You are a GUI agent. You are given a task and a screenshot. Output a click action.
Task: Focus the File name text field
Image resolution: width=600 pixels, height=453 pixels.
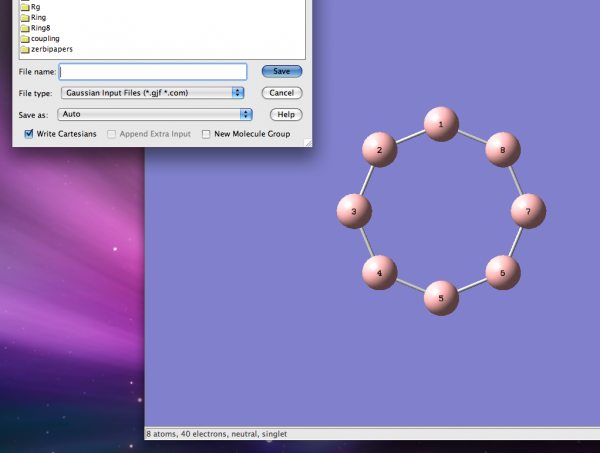tap(153, 72)
